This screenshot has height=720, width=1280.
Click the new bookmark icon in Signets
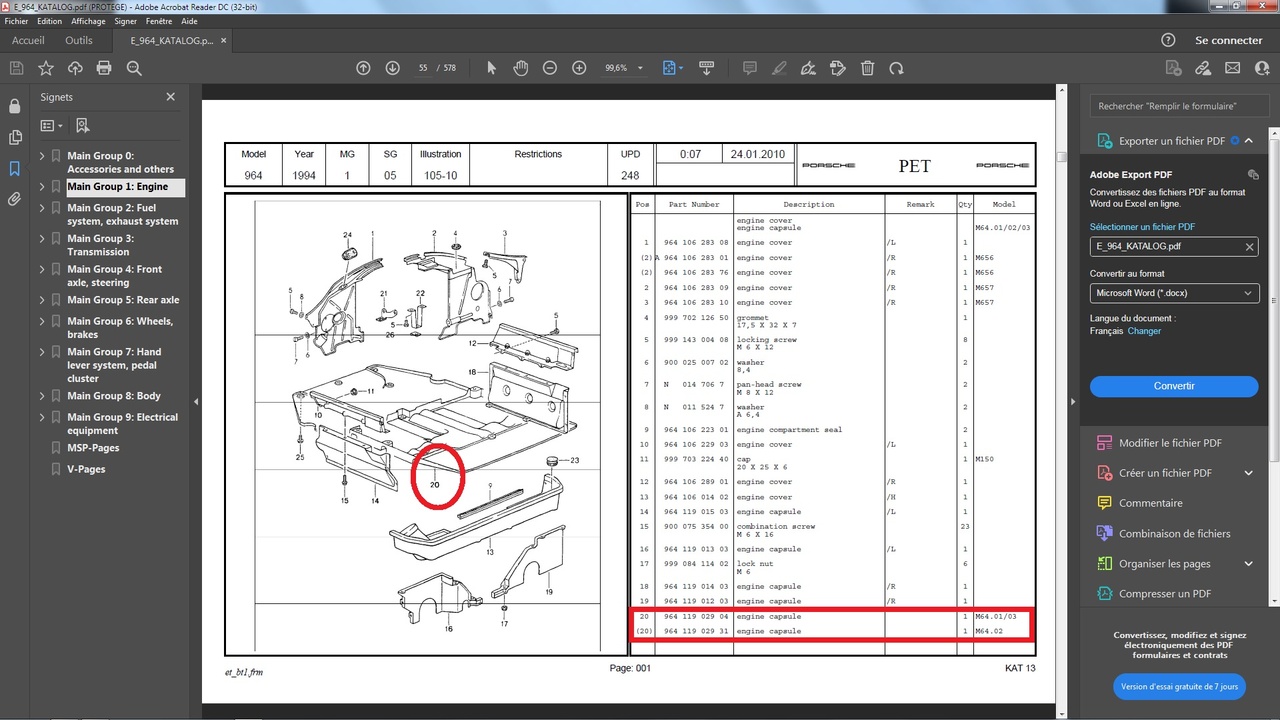(x=82, y=126)
